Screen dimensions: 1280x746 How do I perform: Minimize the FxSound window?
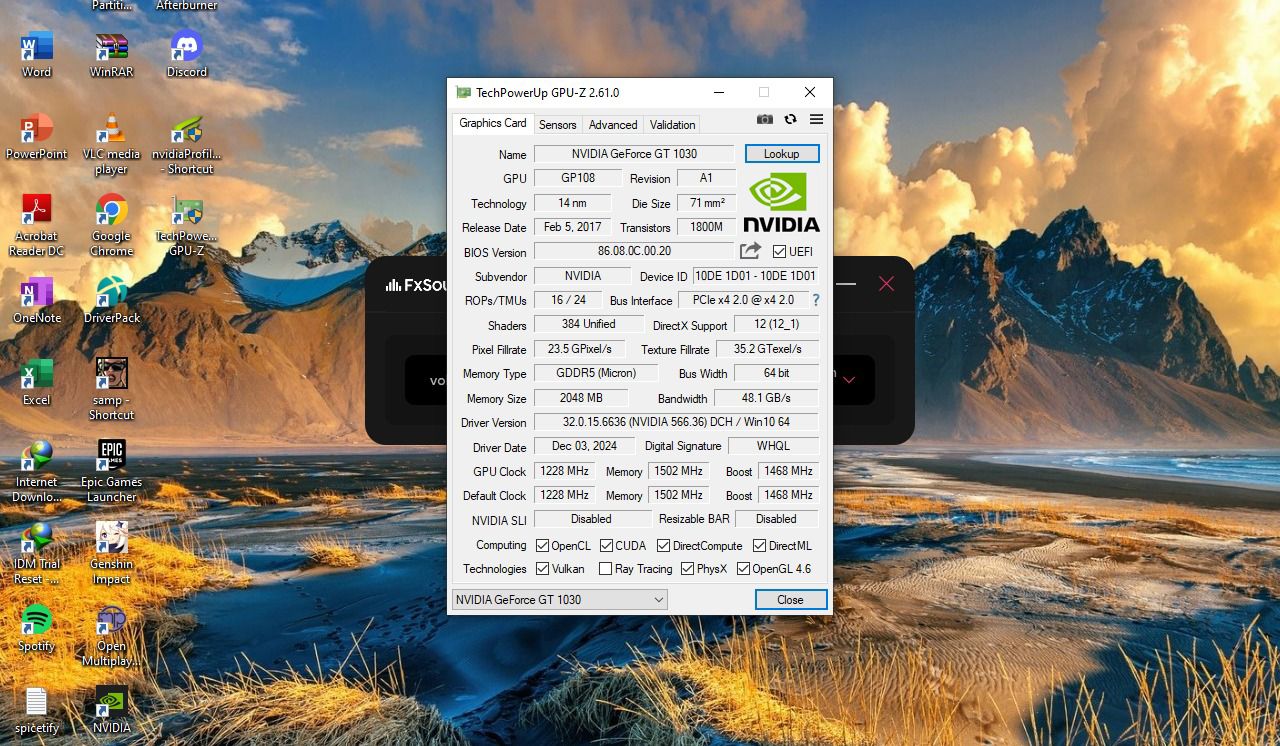coord(846,284)
